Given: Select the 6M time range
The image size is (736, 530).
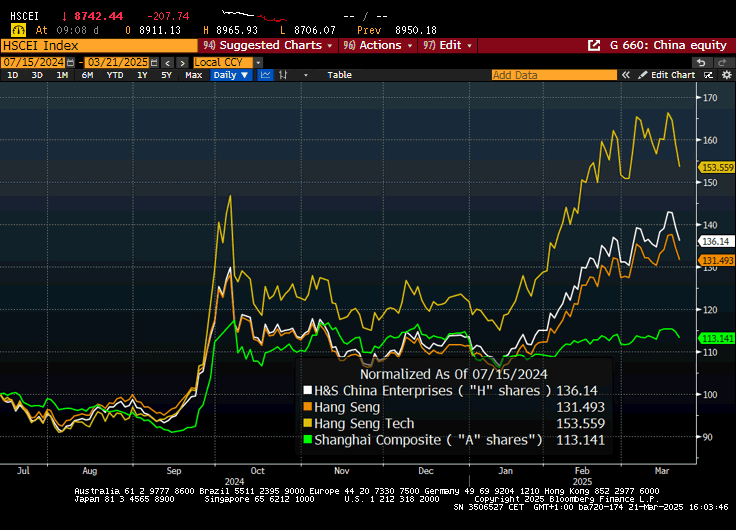Looking at the screenshot, I should coord(87,75).
